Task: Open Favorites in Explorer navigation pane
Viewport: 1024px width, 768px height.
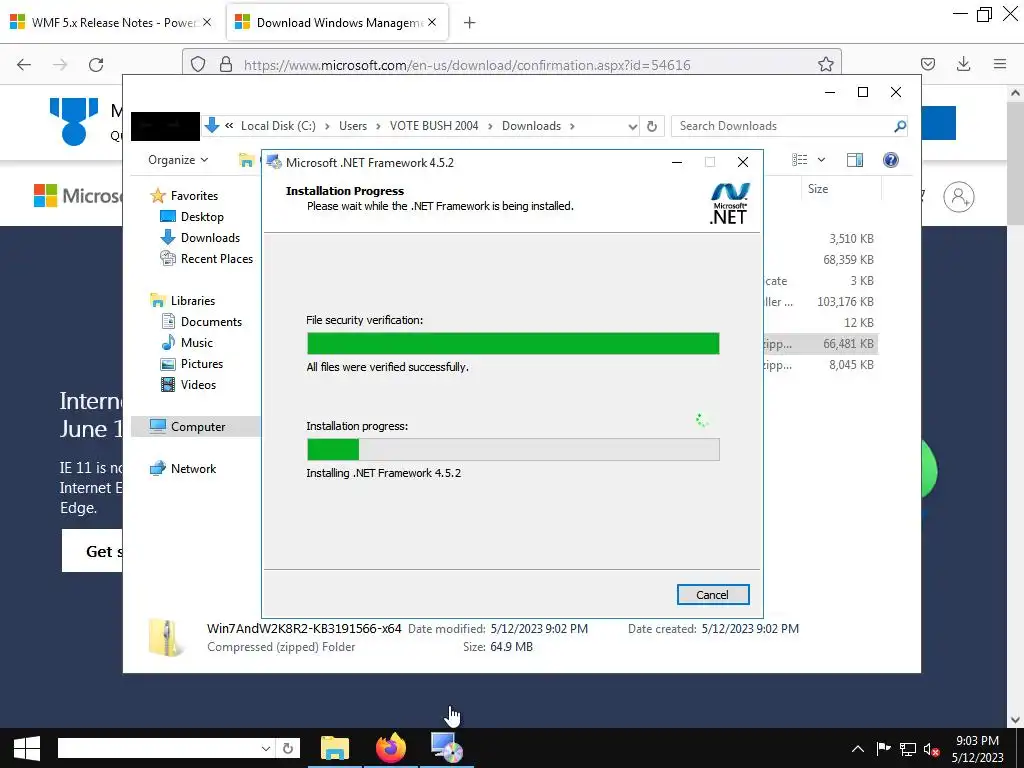Action: [x=194, y=195]
